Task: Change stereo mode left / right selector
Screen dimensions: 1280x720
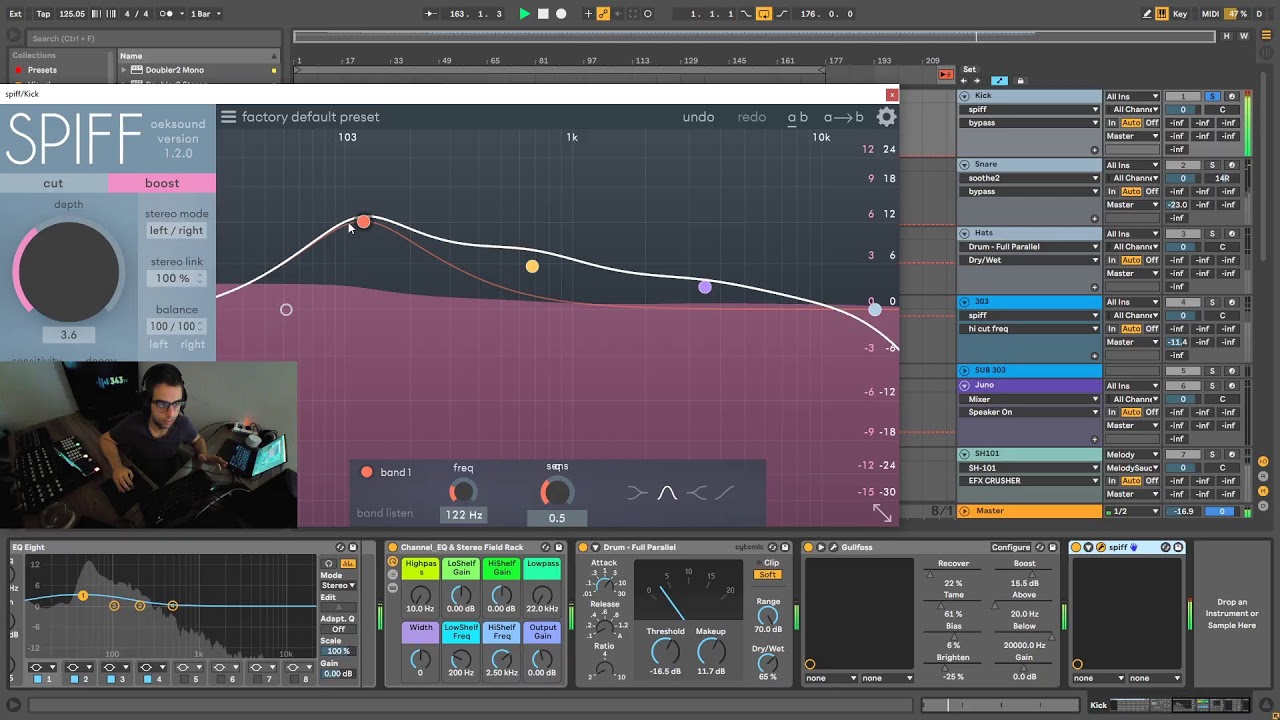Action: (x=176, y=230)
